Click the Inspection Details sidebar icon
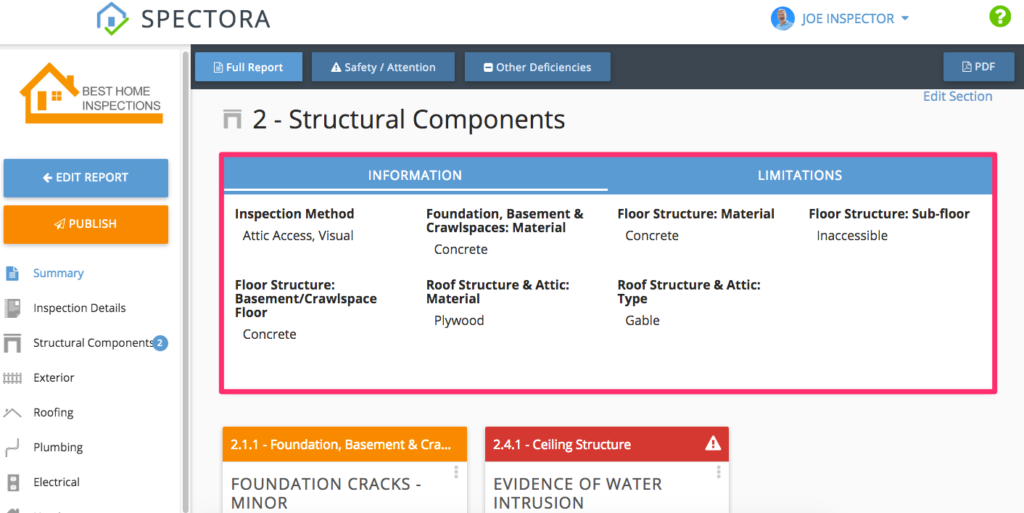Screen dimensions: 1024x513 click(13, 308)
